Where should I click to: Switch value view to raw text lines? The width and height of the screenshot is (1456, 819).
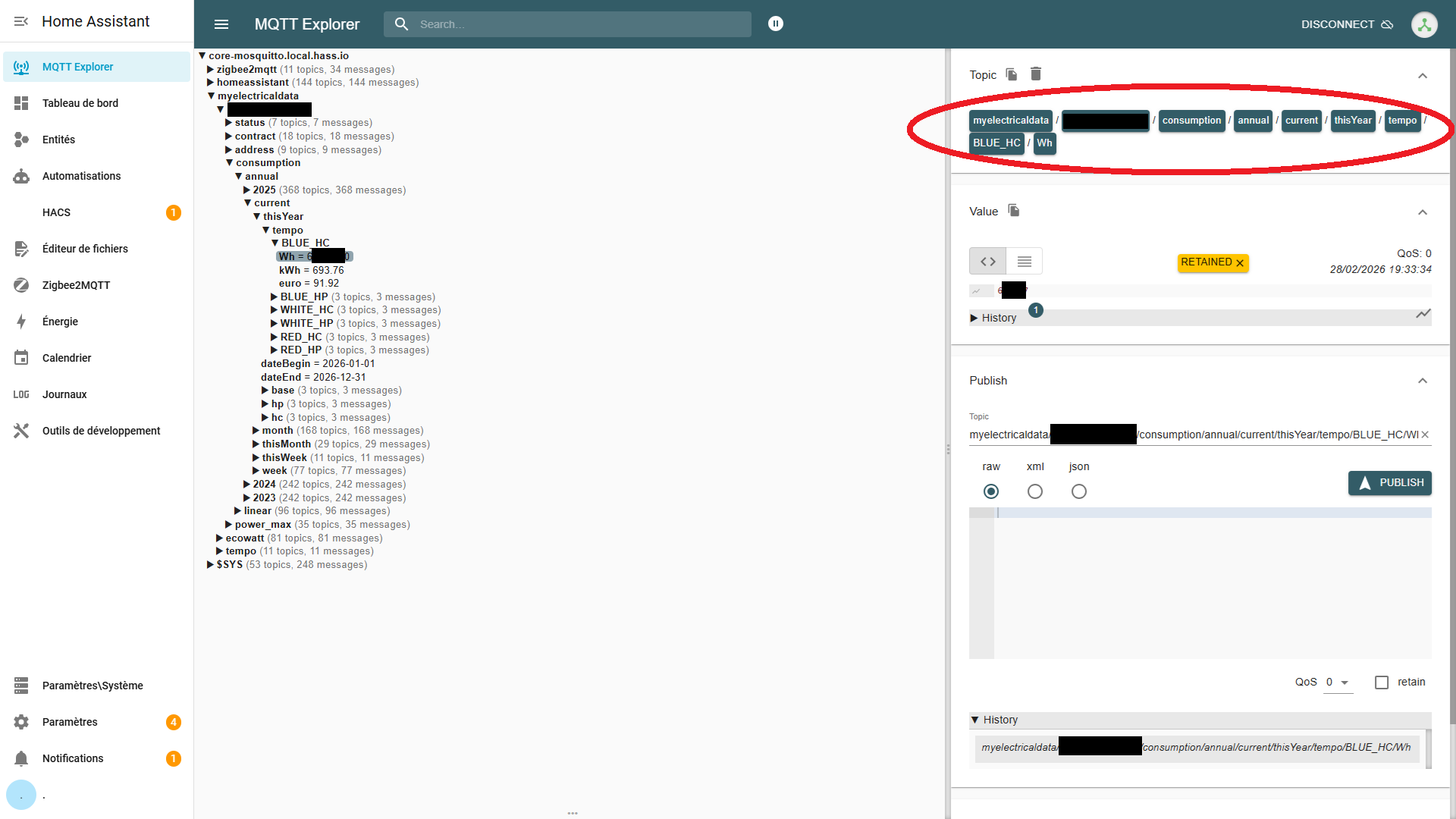(x=1024, y=262)
